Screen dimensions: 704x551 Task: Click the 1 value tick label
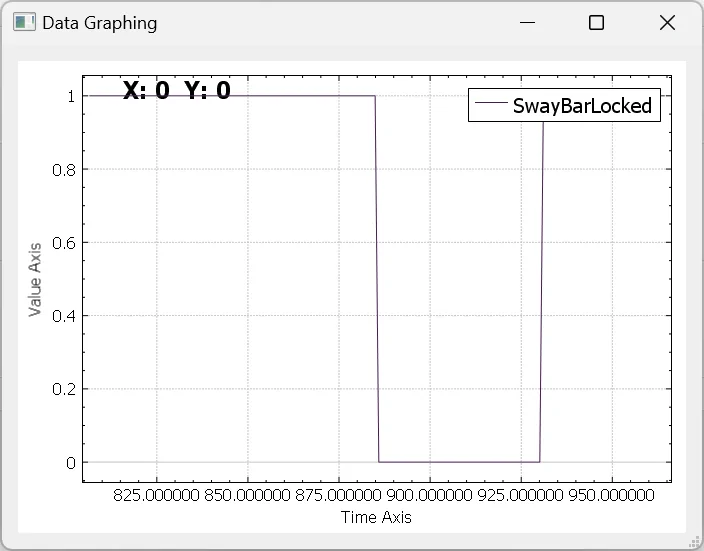click(71, 97)
